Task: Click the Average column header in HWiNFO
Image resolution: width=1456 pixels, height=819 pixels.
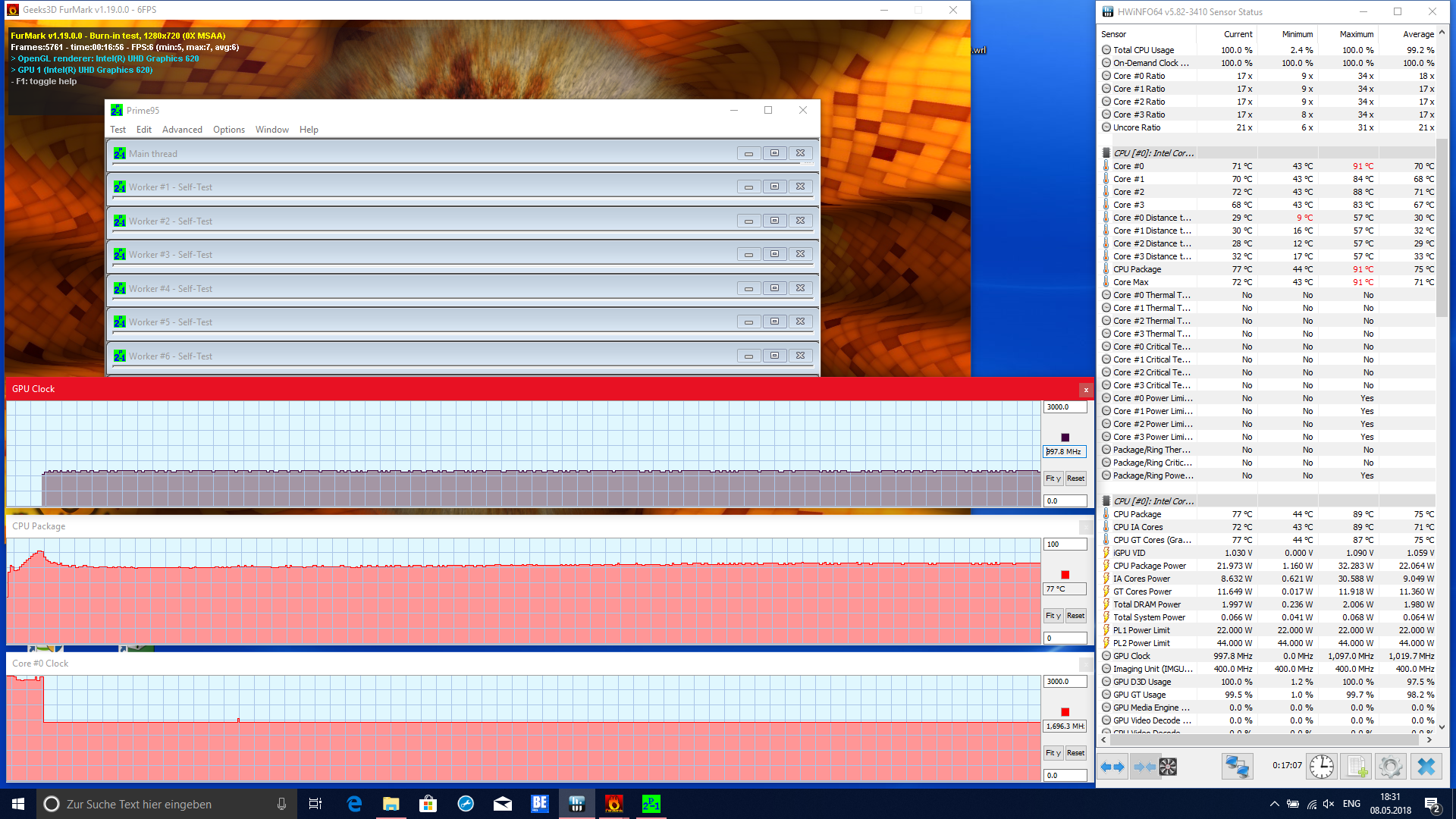Action: [1407, 34]
